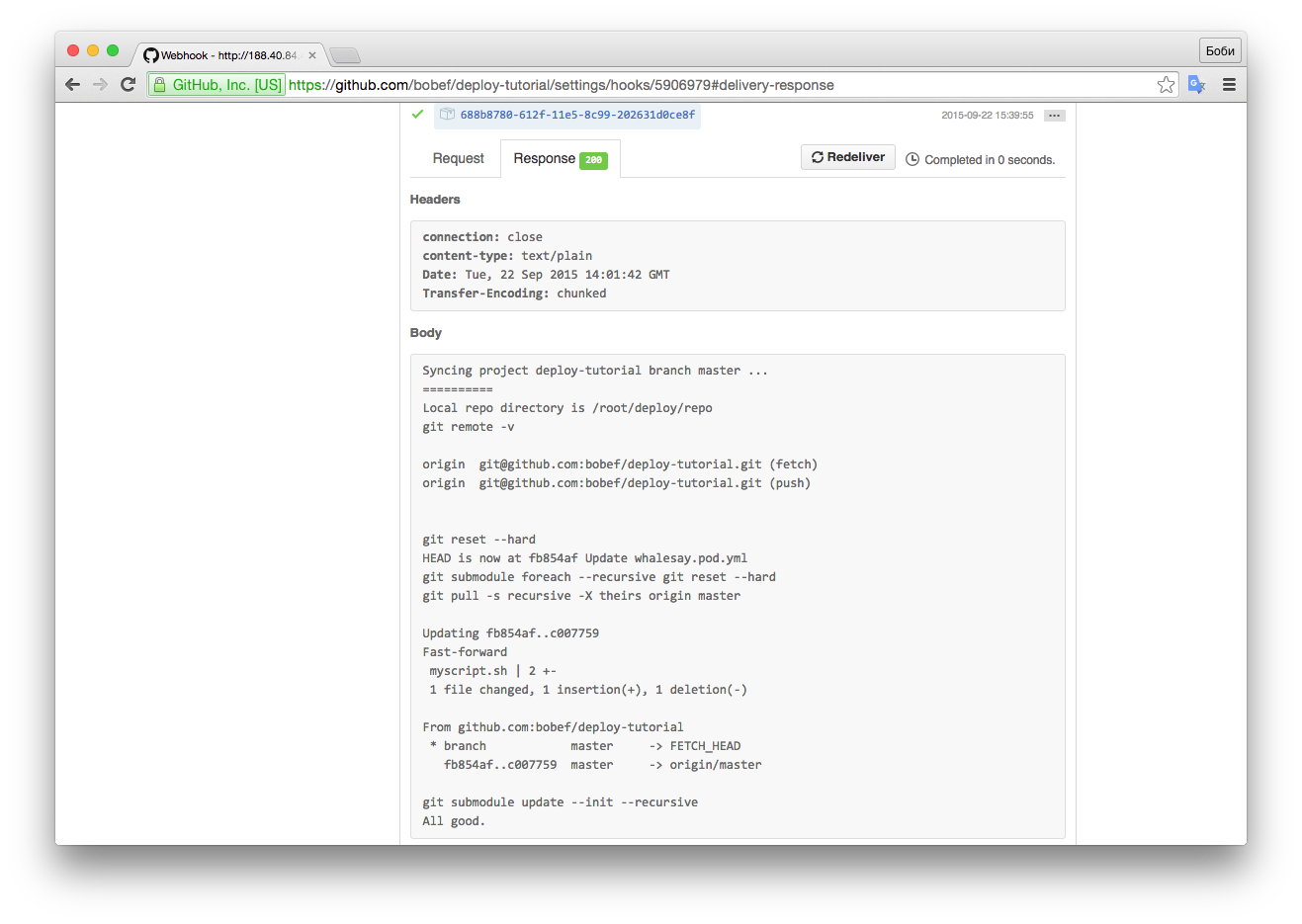Click '1 file changed, 1 insertion' line
Screen dimensions: 1302x924
tap(588, 690)
